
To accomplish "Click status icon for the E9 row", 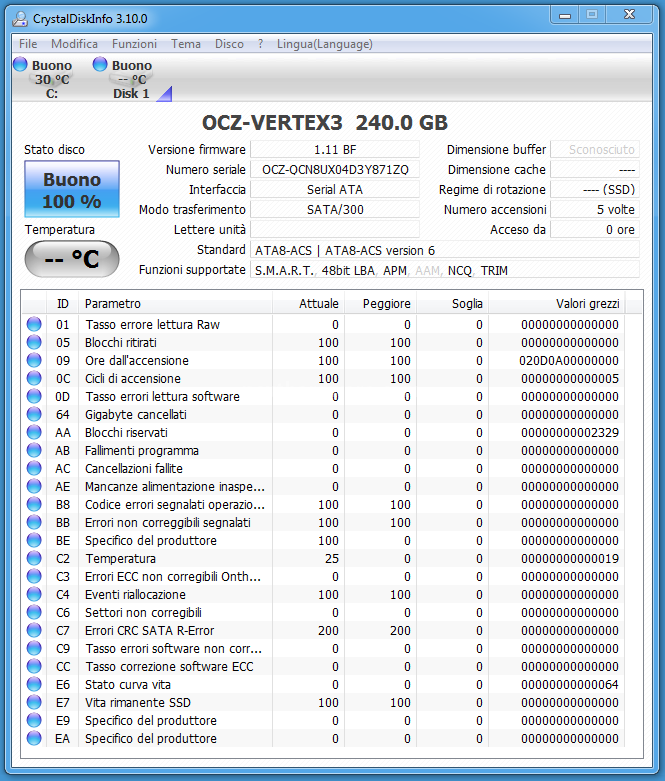I will [x=34, y=720].
